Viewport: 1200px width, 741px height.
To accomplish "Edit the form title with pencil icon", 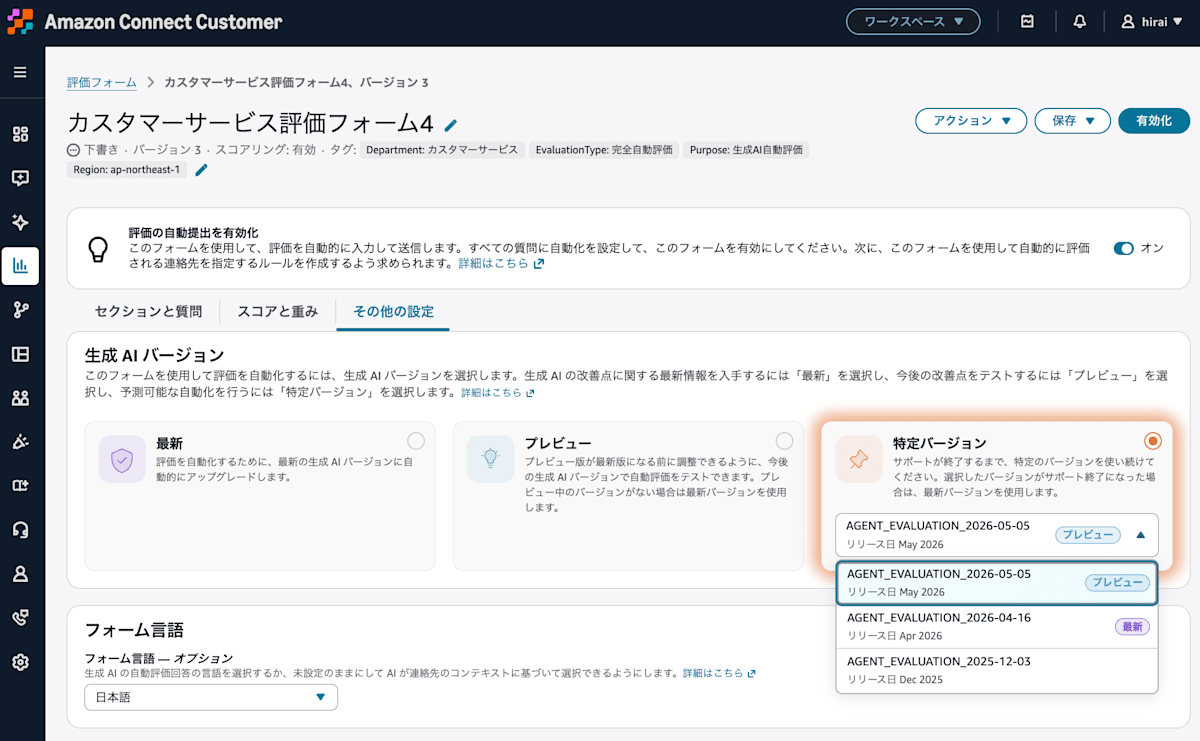I will tap(451, 125).
